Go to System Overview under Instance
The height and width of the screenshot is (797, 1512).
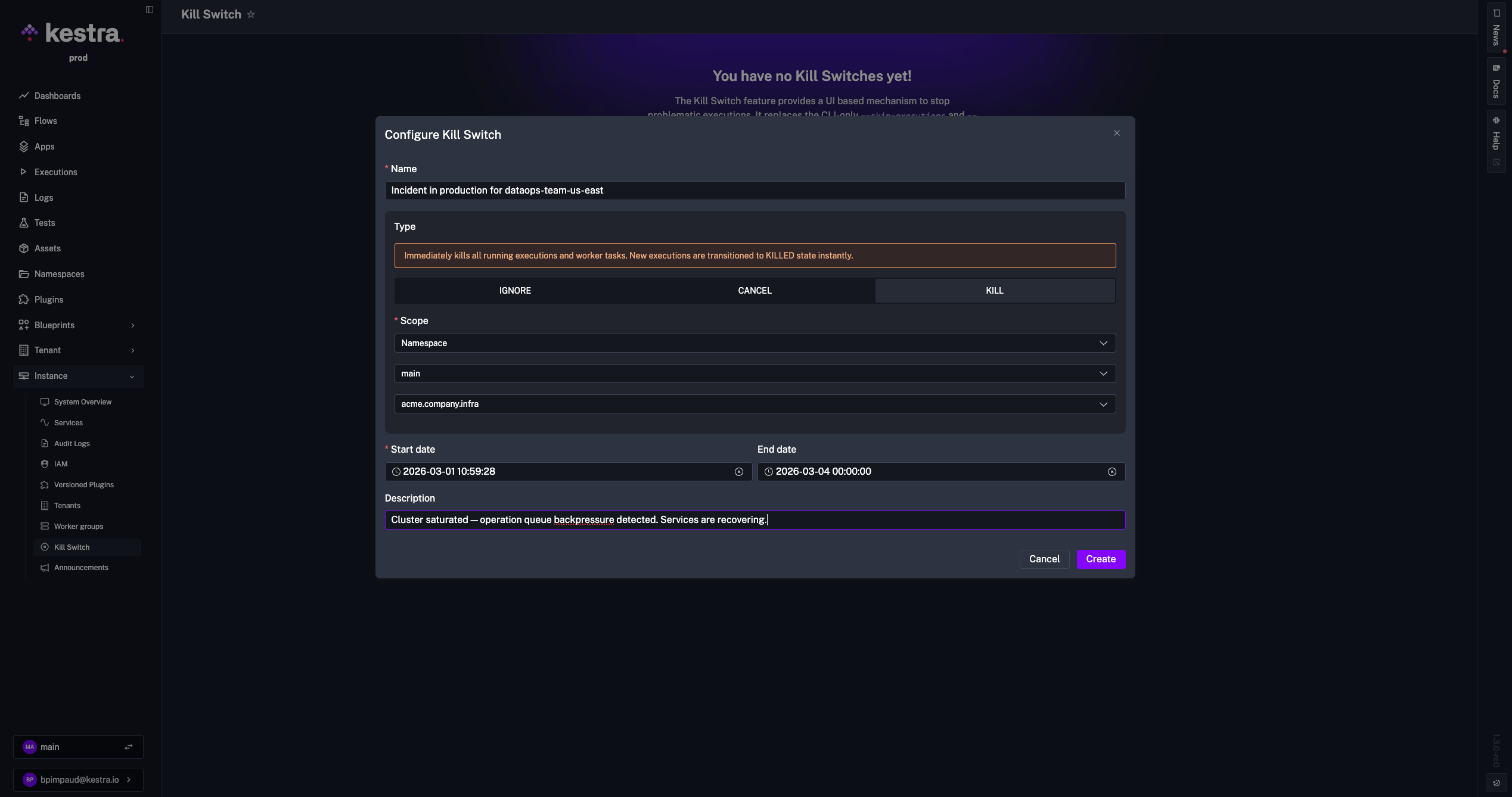point(83,401)
